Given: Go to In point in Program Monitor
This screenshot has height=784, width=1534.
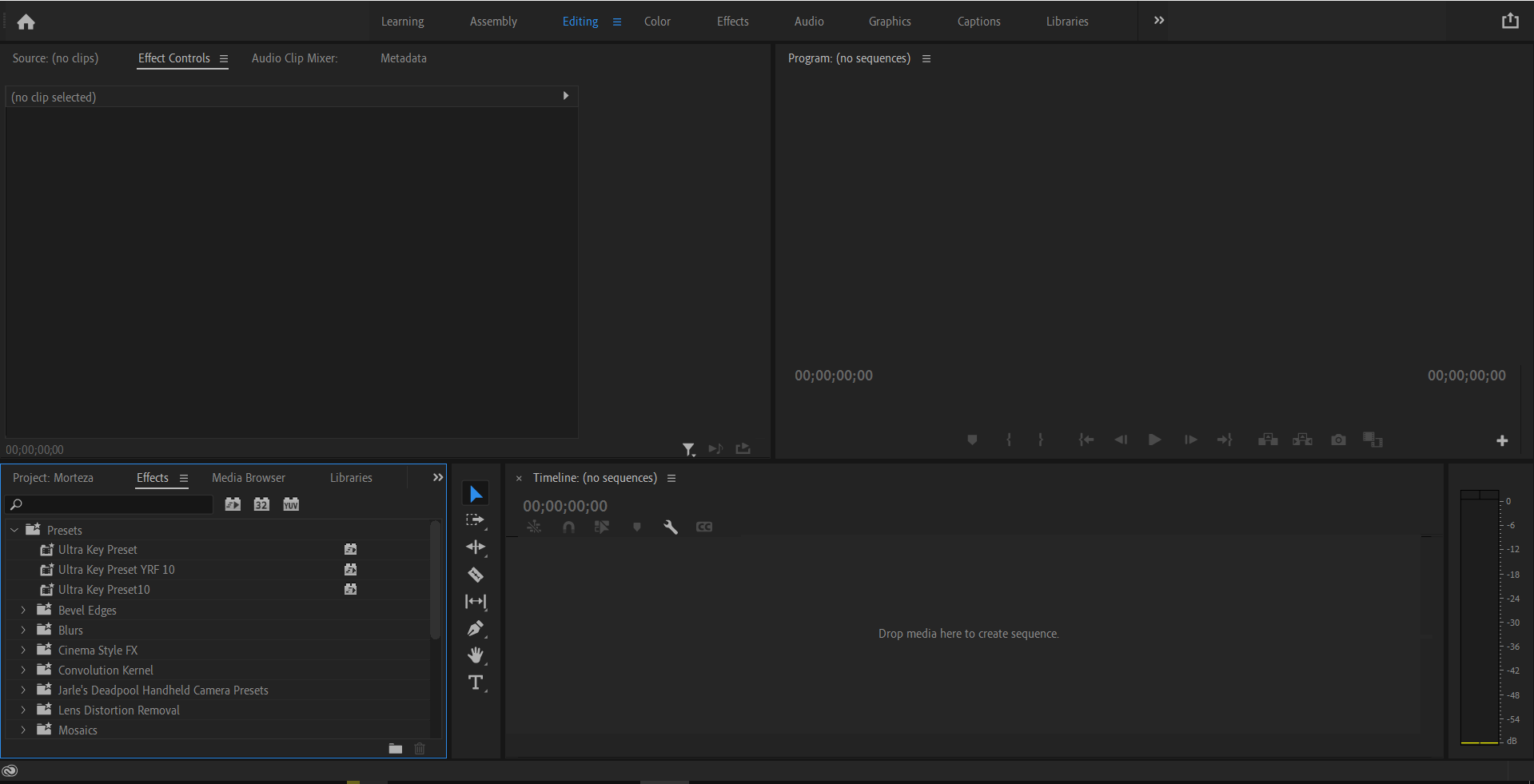Looking at the screenshot, I should point(1086,440).
